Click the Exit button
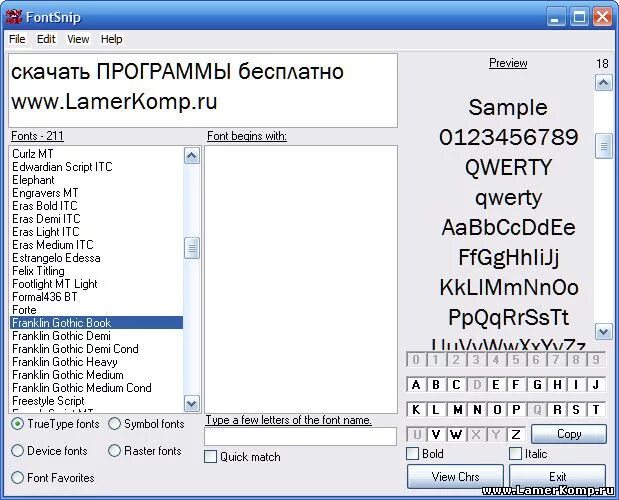The width and height of the screenshot is (619, 500). [x=557, y=476]
